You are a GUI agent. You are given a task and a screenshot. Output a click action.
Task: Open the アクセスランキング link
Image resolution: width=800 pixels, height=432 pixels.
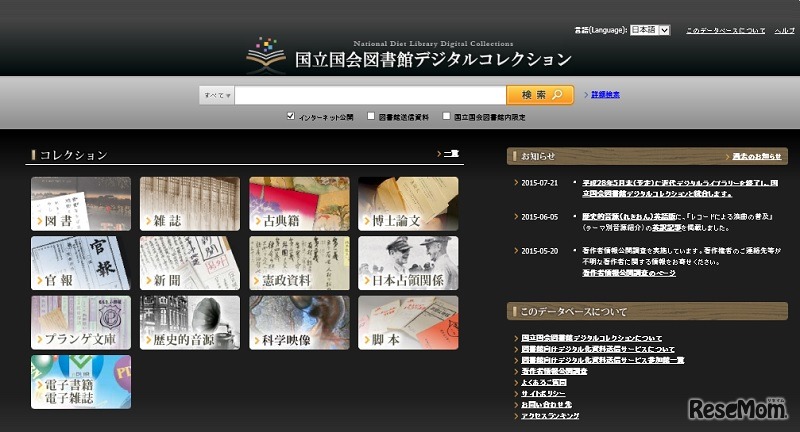coord(550,416)
